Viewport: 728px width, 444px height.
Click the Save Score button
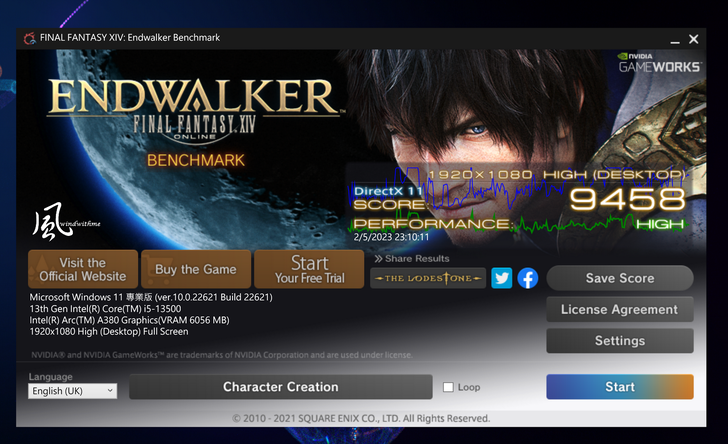point(620,278)
